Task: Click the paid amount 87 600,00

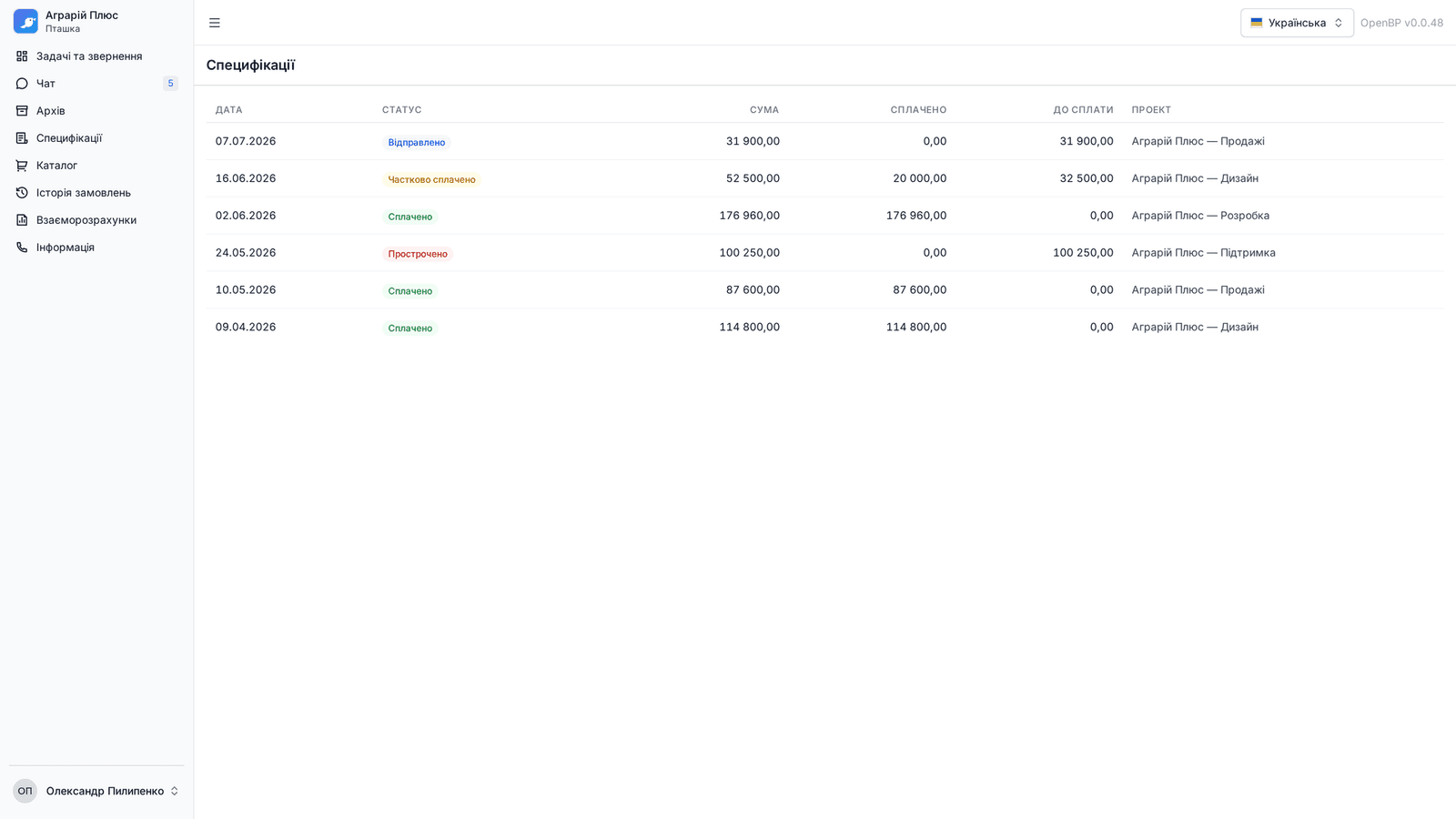Action: [919, 290]
